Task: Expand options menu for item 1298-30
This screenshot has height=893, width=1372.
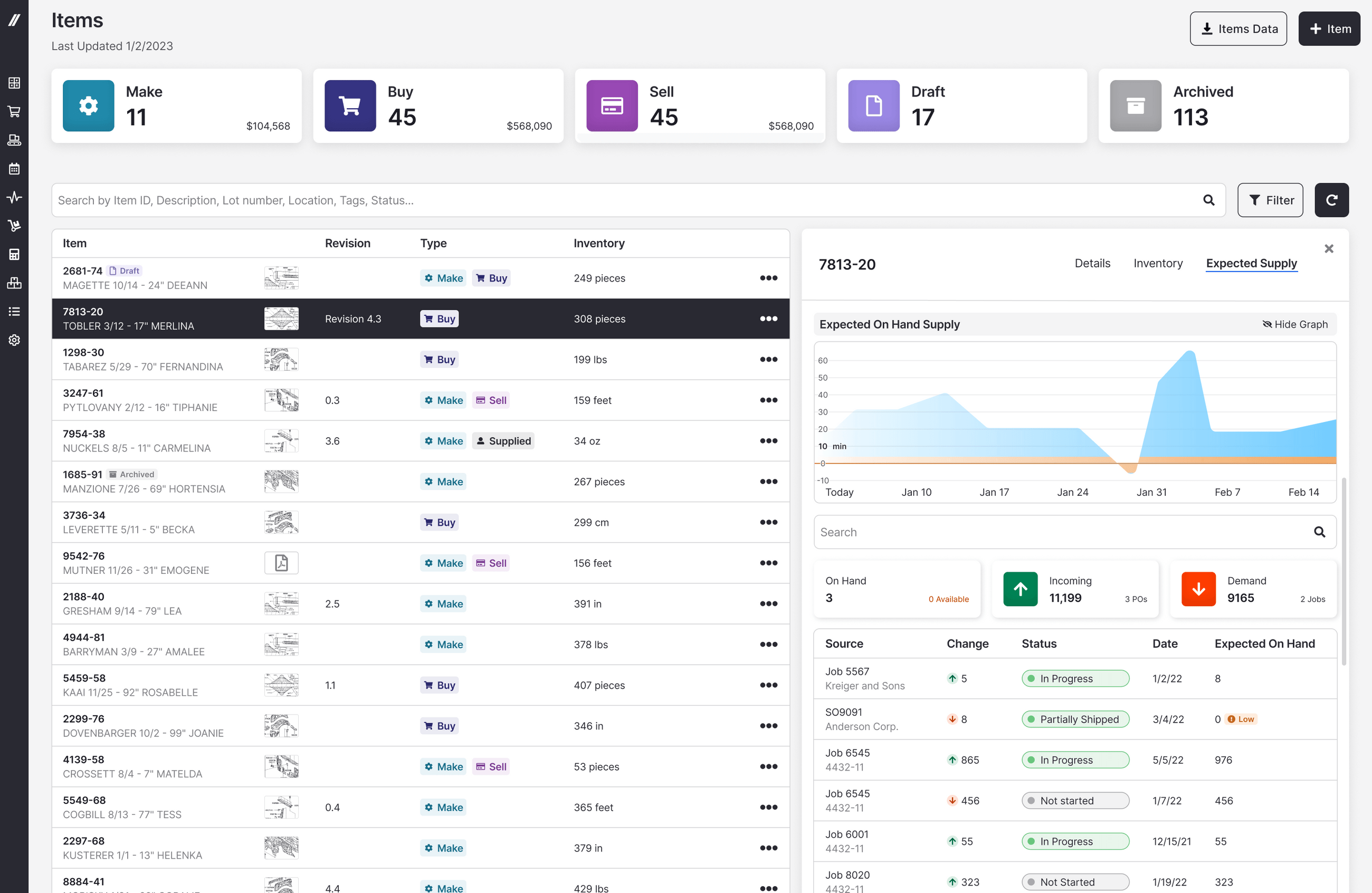Action: pos(768,359)
